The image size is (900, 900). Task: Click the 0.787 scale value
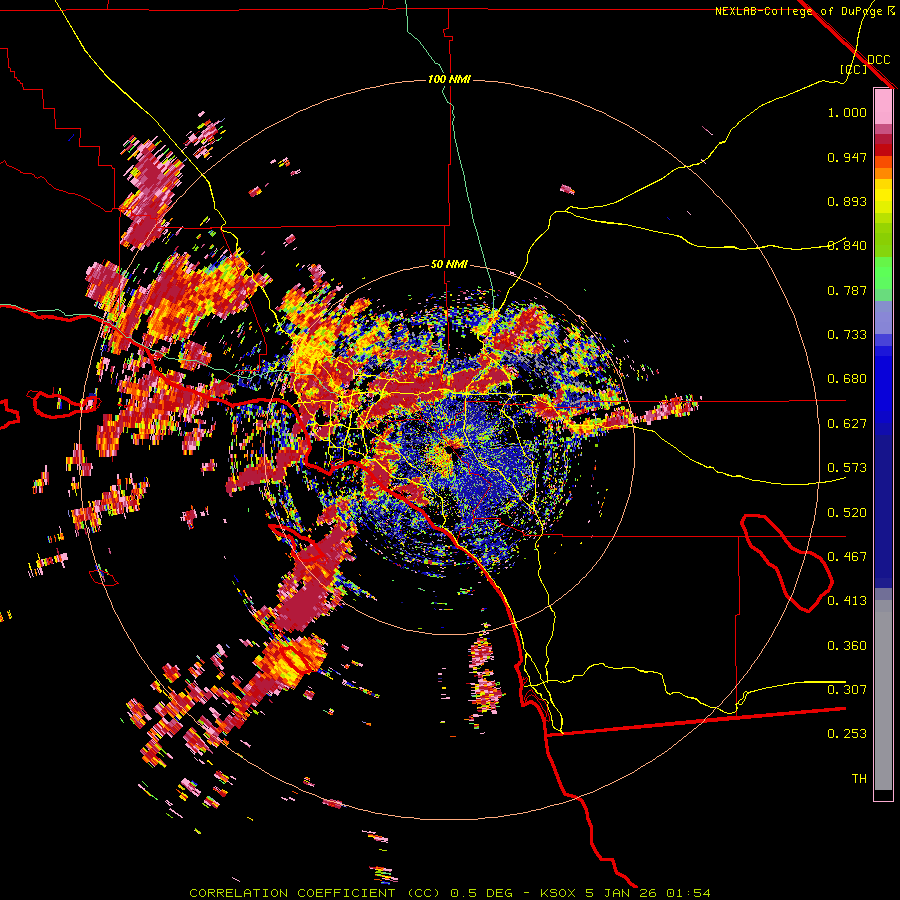tap(847, 290)
